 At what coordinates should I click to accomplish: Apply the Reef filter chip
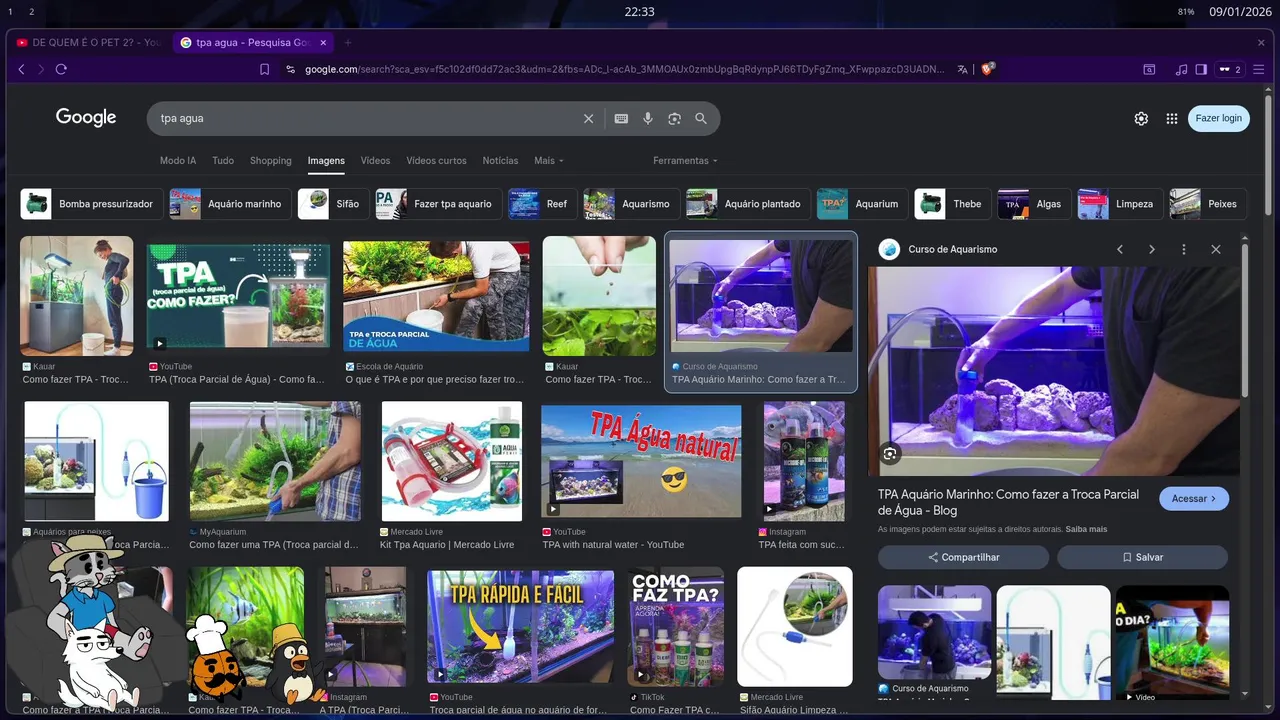click(542, 204)
